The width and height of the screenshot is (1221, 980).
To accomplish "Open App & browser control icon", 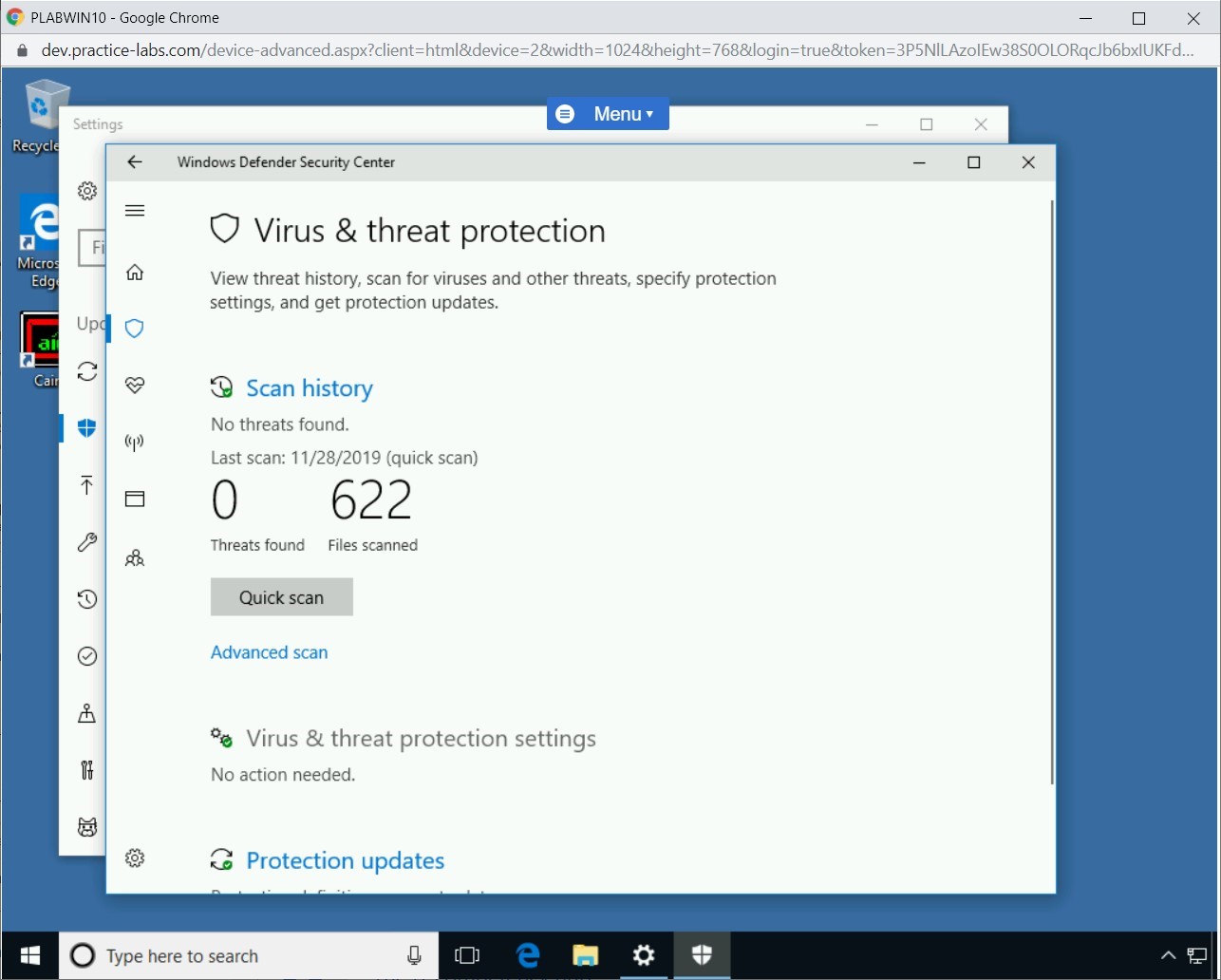I will pyautogui.click(x=135, y=499).
